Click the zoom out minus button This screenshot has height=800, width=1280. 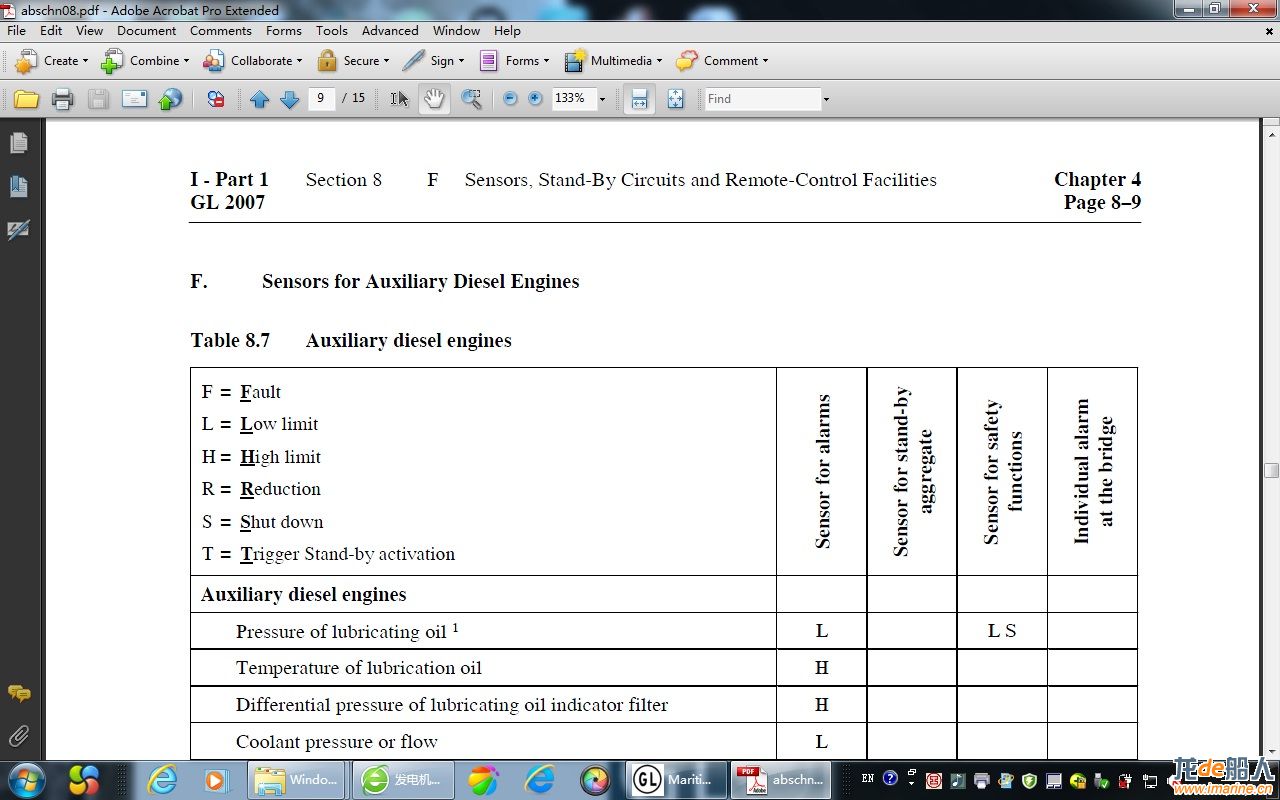tap(510, 99)
